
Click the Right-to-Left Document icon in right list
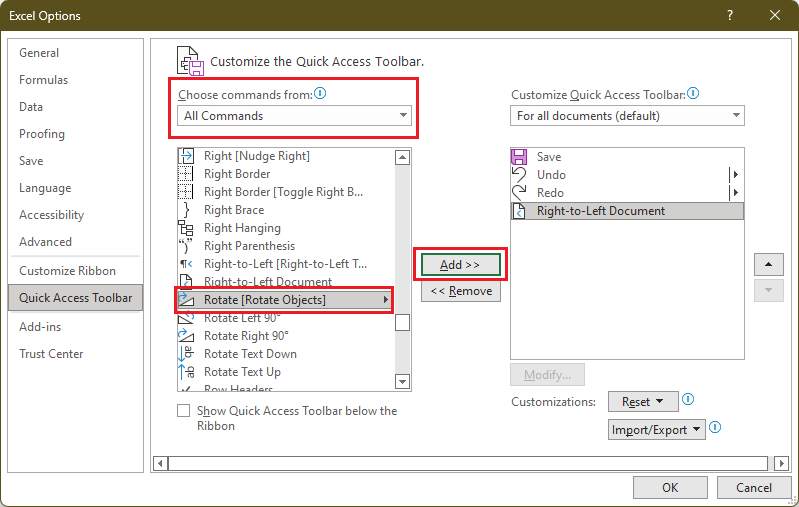point(519,211)
